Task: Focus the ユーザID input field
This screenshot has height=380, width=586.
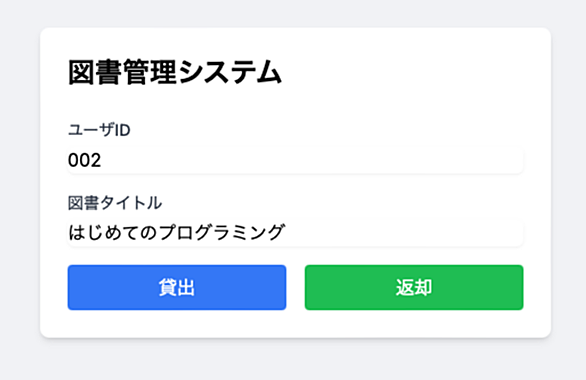Action: [x=295, y=160]
